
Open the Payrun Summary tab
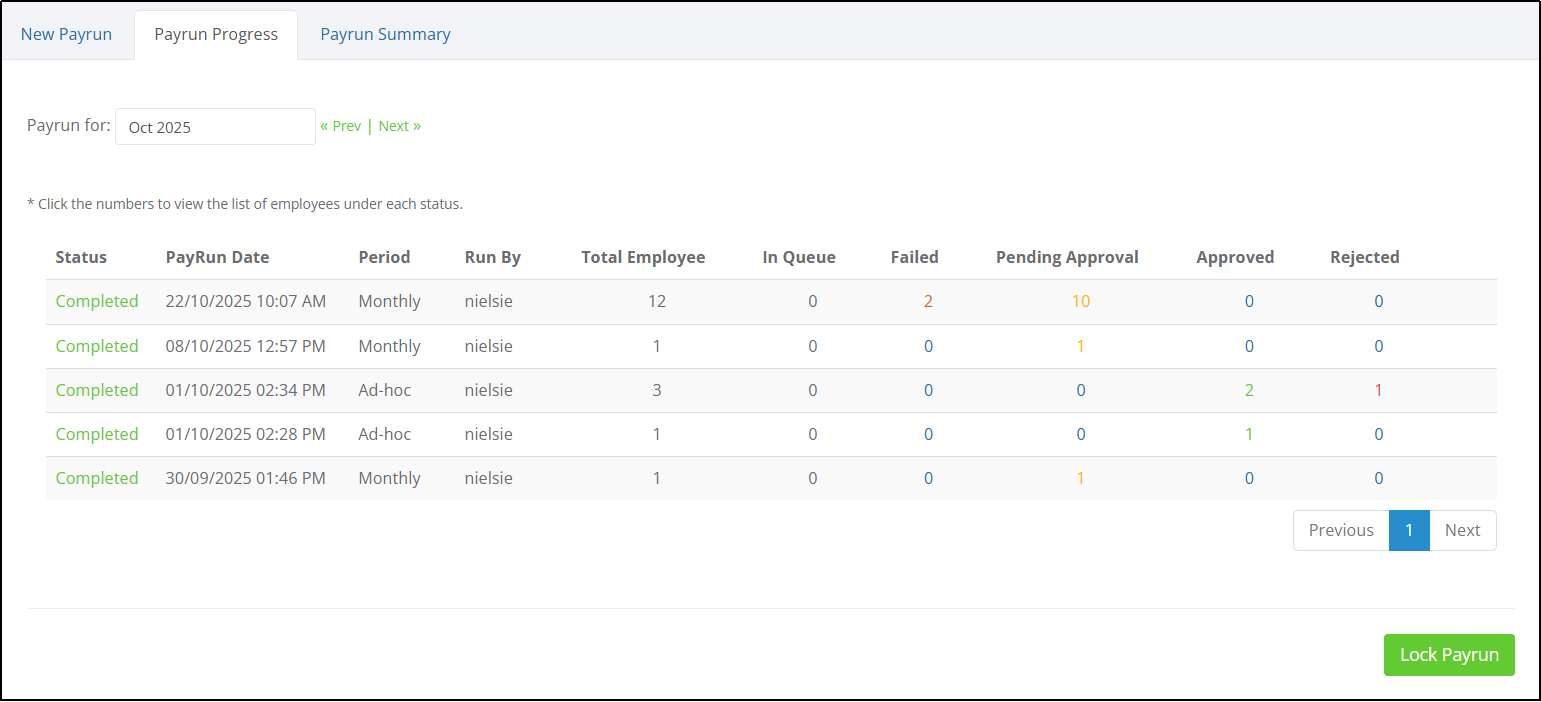[x=385, y=34]
